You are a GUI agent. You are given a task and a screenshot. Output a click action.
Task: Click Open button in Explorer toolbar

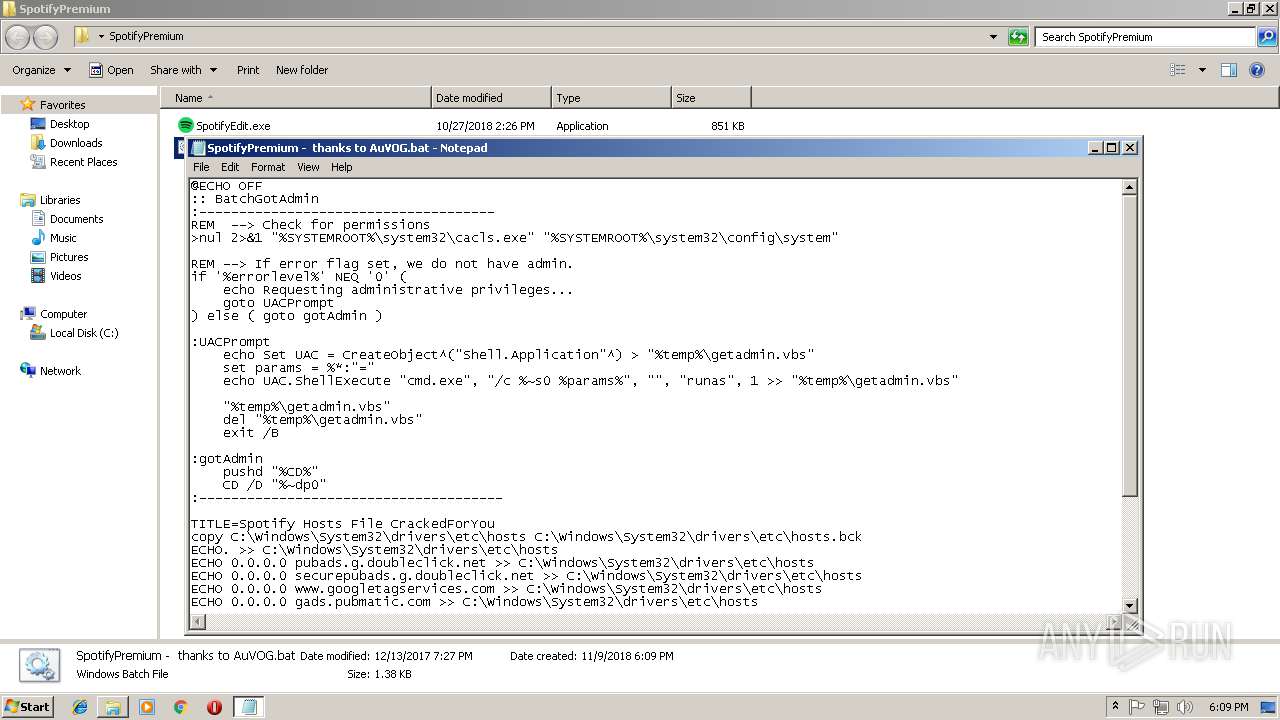pyautogui.click(x=111, y=70)
